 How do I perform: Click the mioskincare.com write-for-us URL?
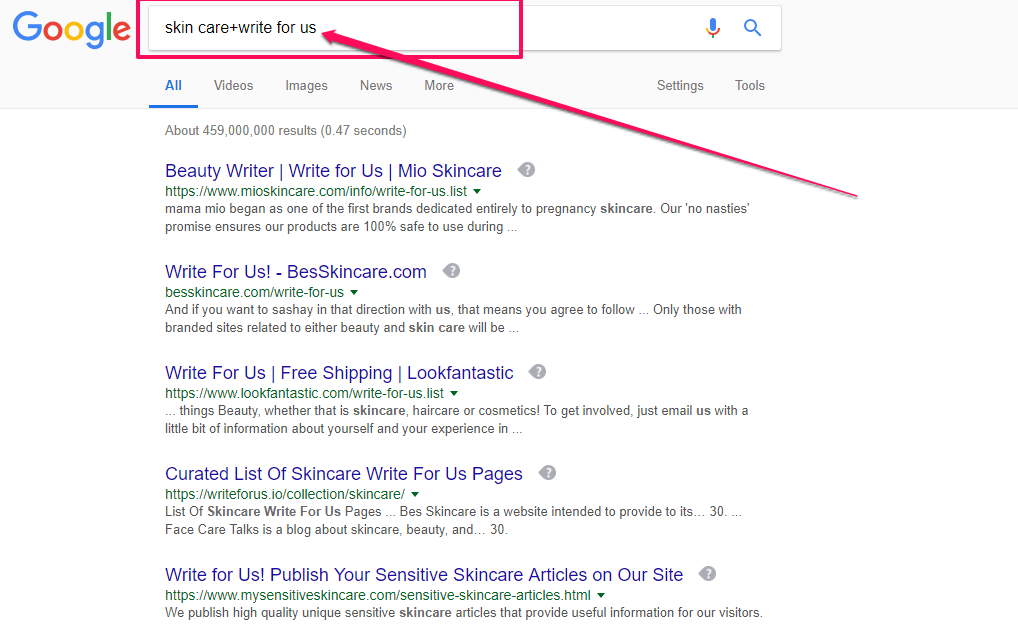[316, 192]
